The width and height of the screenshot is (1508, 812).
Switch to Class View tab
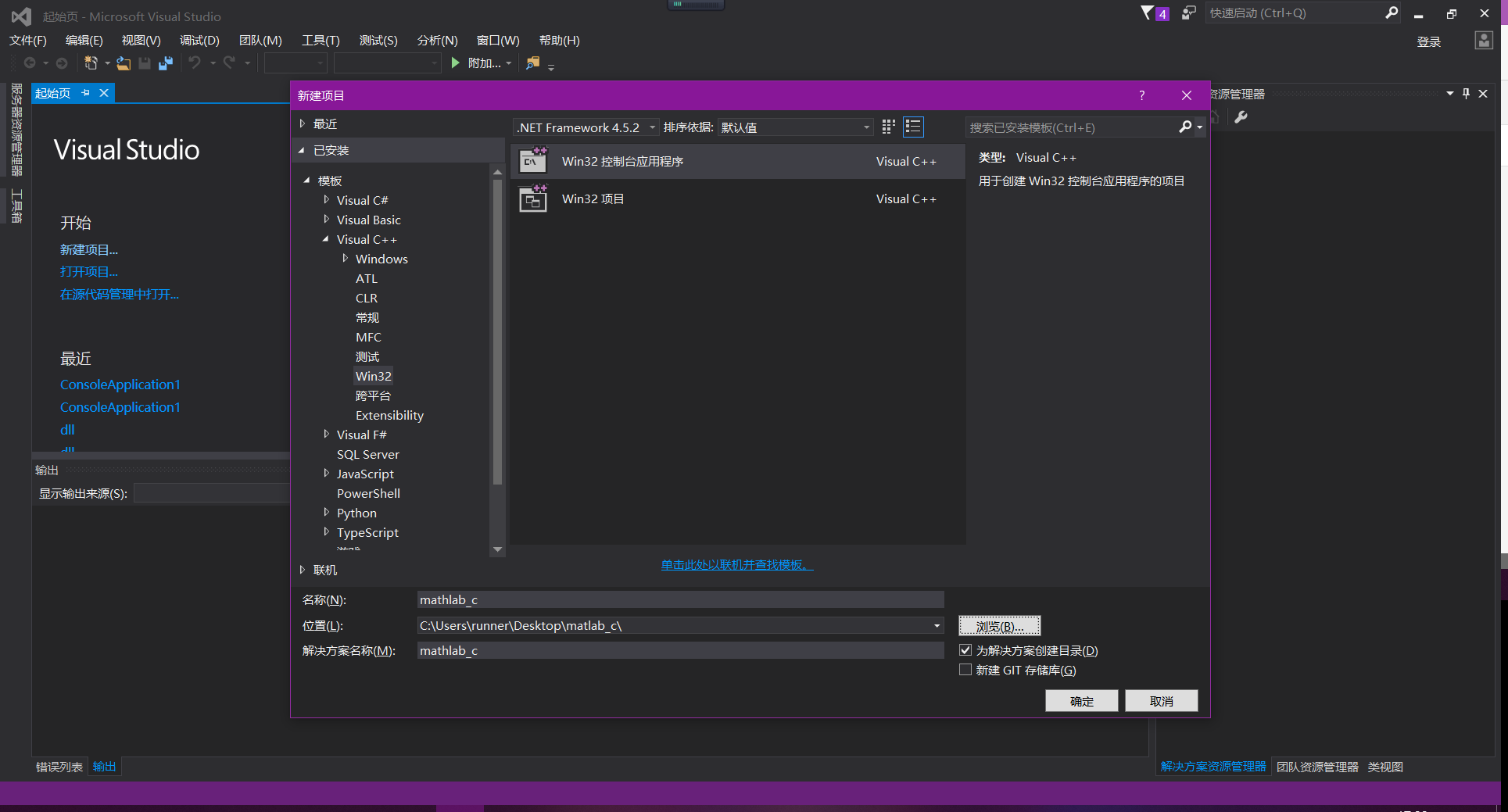(x=1385, y=767)
